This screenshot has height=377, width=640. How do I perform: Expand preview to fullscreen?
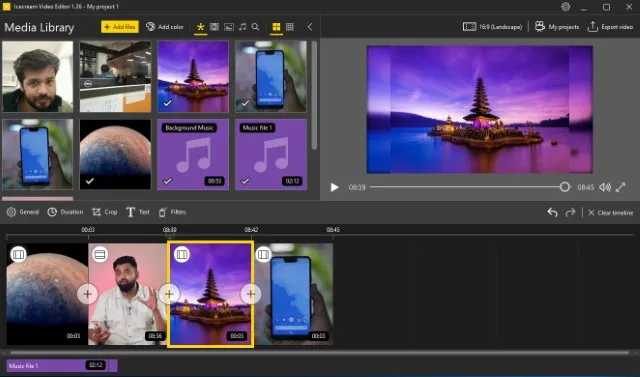[x=621, y=187]
